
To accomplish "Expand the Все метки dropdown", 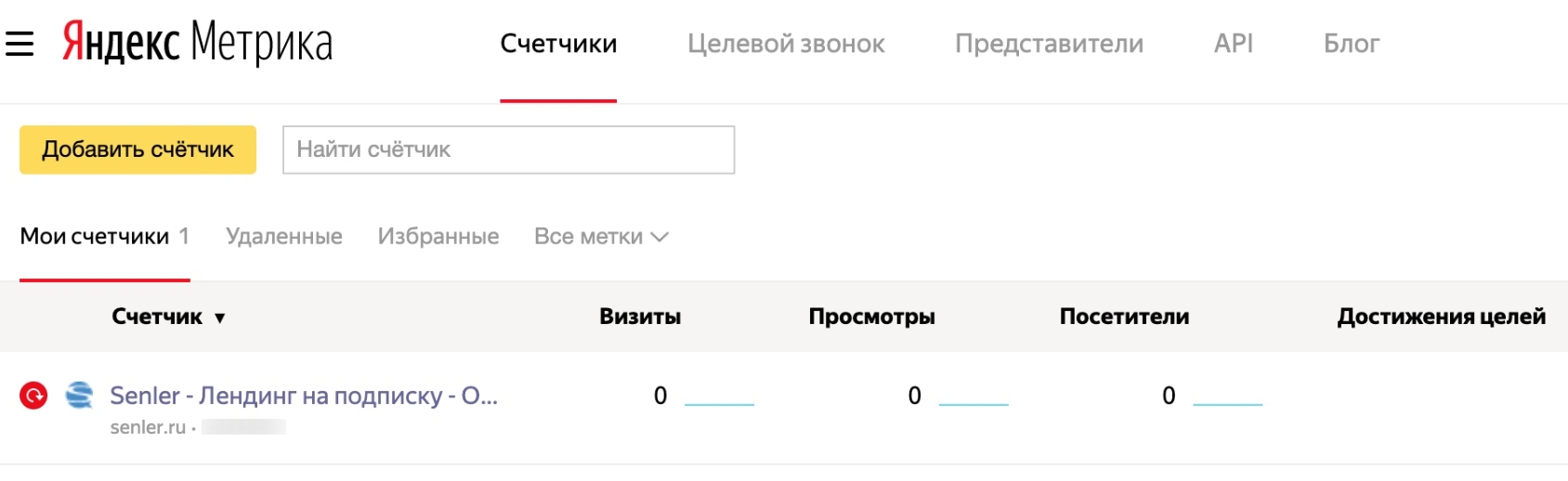I will coord(601,237).
